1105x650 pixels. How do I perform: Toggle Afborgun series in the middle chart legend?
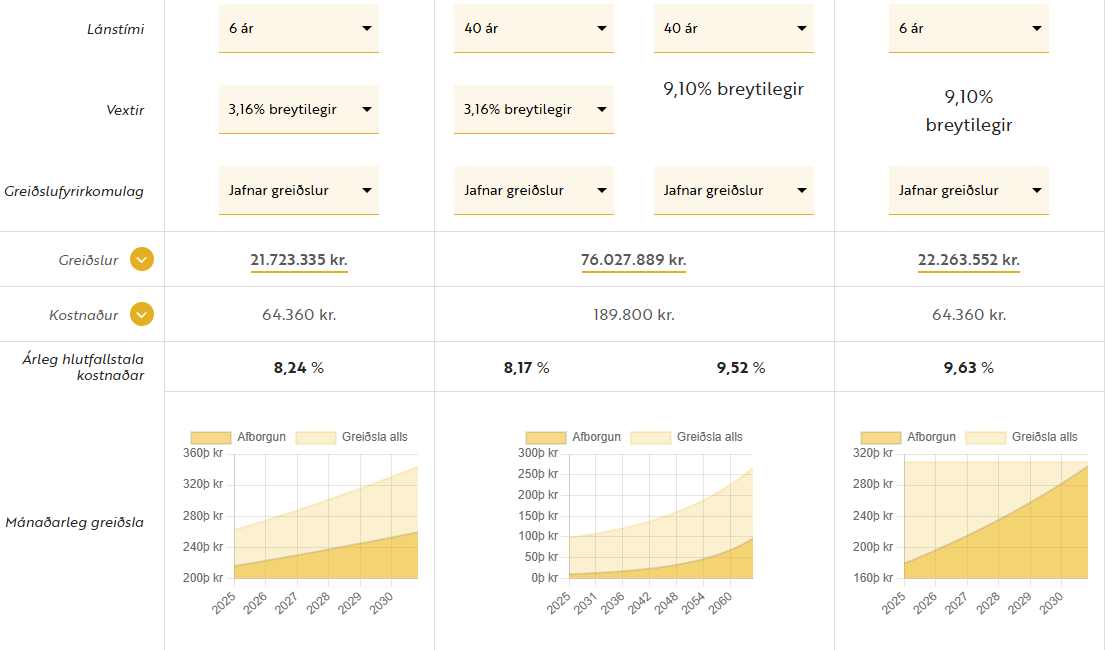pyautogui.click(x=545, y=437)
